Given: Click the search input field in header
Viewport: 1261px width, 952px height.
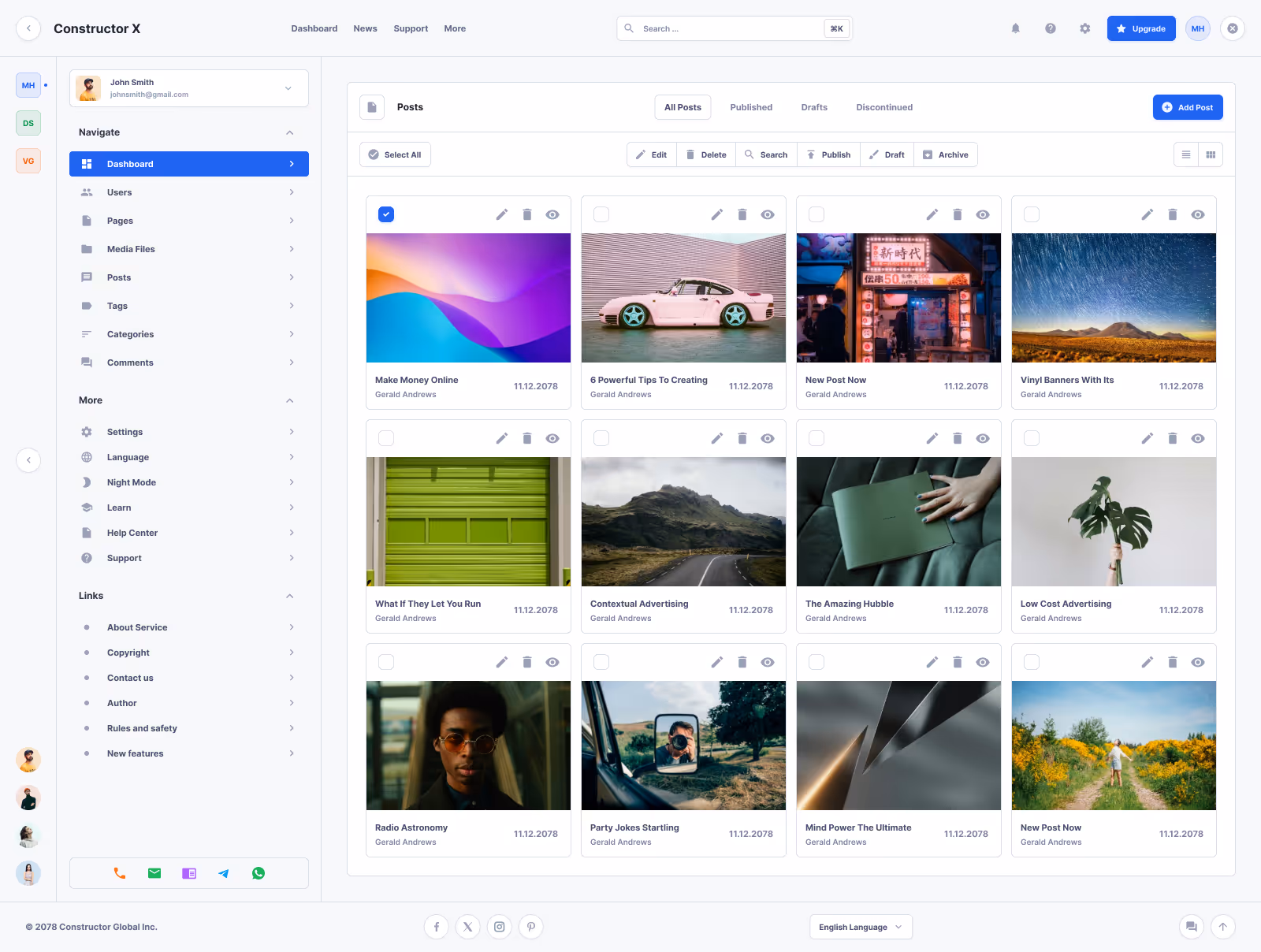Looking at the screenshot, I should pyautogui.click(x=735, y=28).
